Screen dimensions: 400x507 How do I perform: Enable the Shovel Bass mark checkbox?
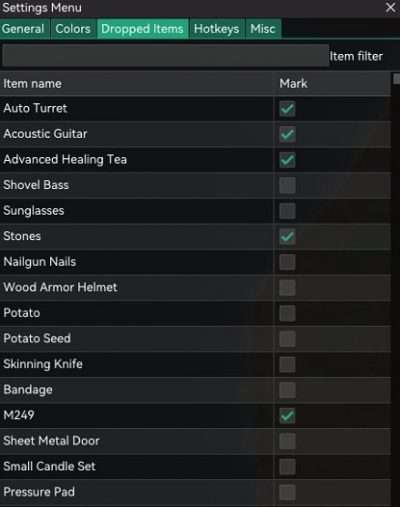287,185
